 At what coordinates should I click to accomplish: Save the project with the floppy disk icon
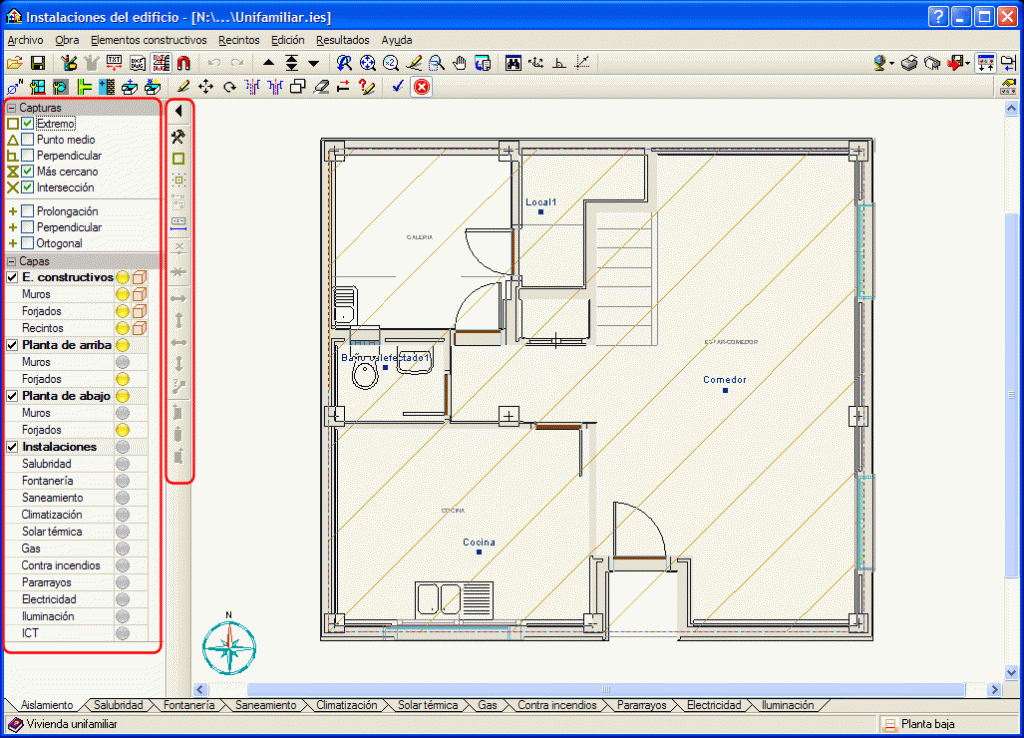[x=38, y=63]
